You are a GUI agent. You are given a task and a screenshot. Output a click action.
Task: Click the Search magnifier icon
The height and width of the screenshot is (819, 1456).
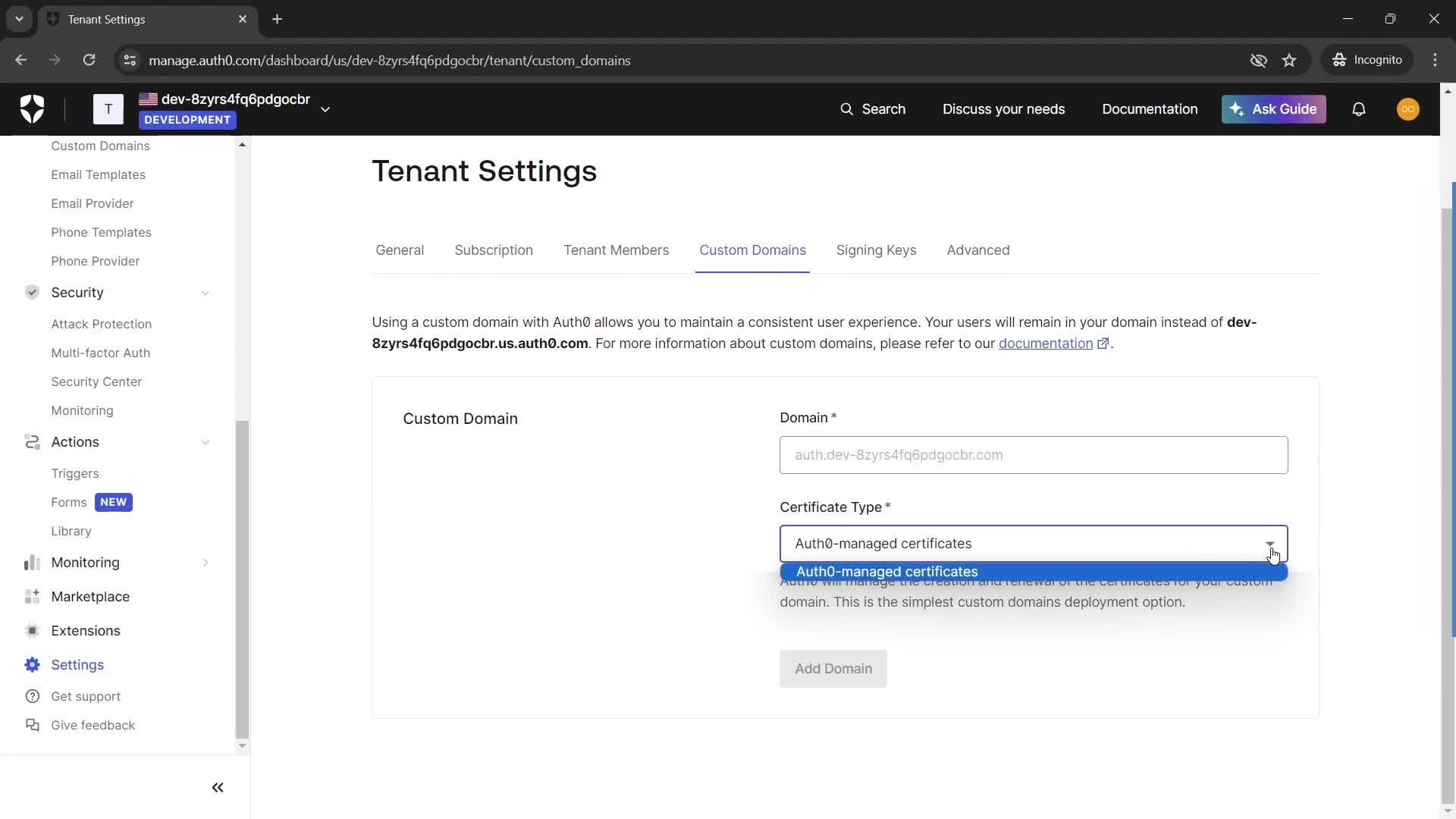coord(846,109)
